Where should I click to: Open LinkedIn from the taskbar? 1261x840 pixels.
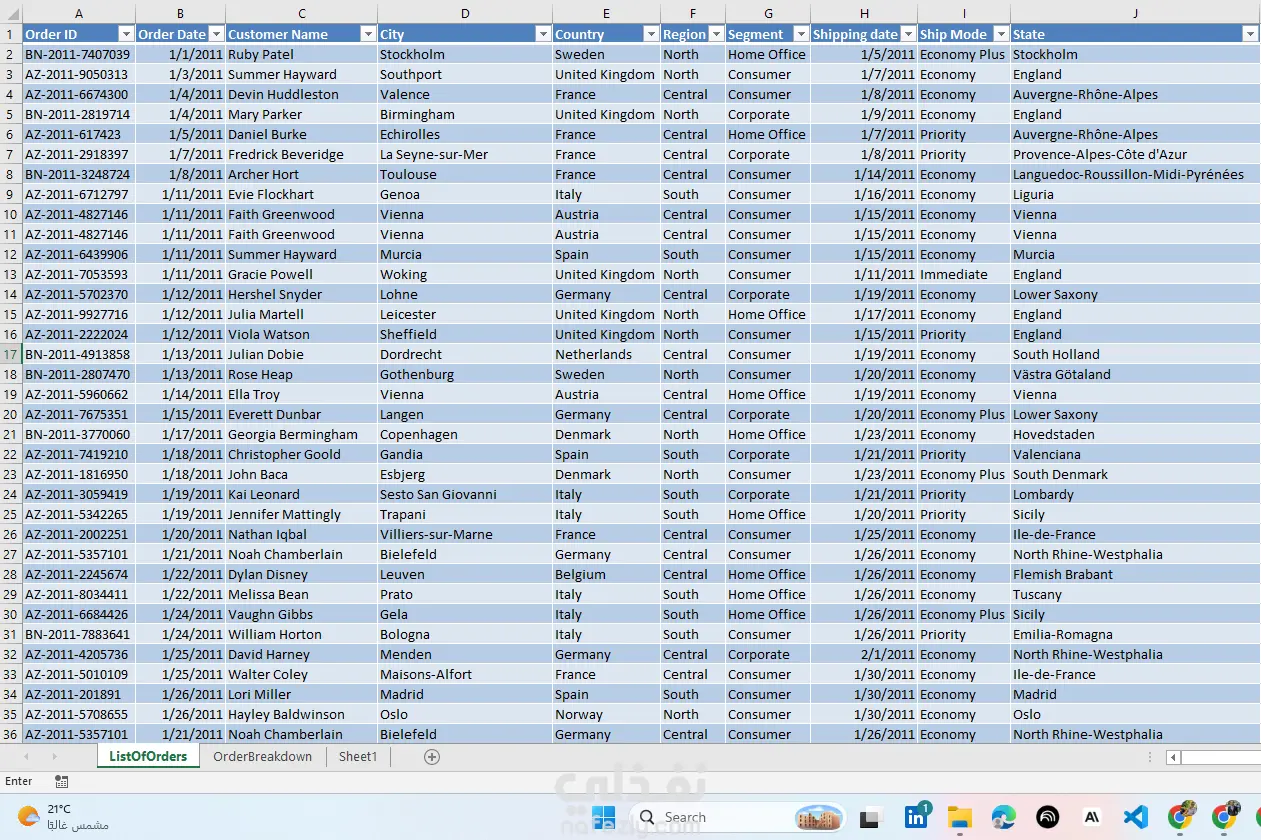pos(915,817)
